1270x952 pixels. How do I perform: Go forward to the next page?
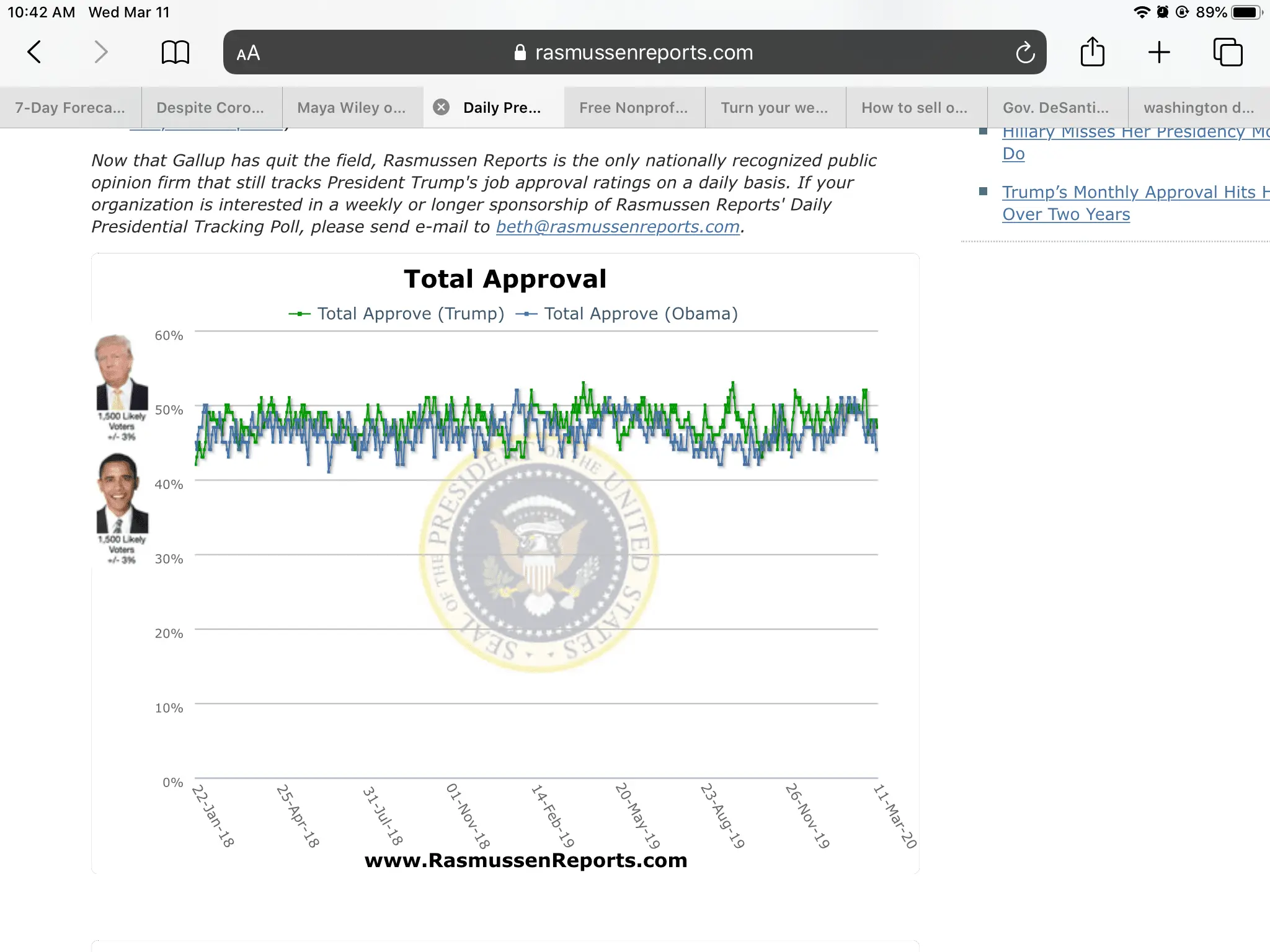click(x=101, y=52)
